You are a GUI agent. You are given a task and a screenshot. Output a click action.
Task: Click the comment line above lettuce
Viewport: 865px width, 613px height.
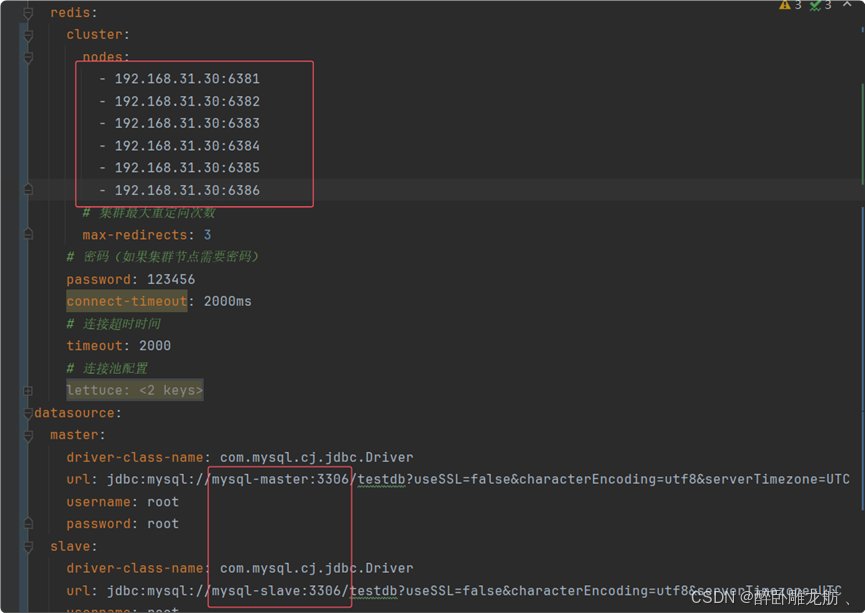pos(107,368)
